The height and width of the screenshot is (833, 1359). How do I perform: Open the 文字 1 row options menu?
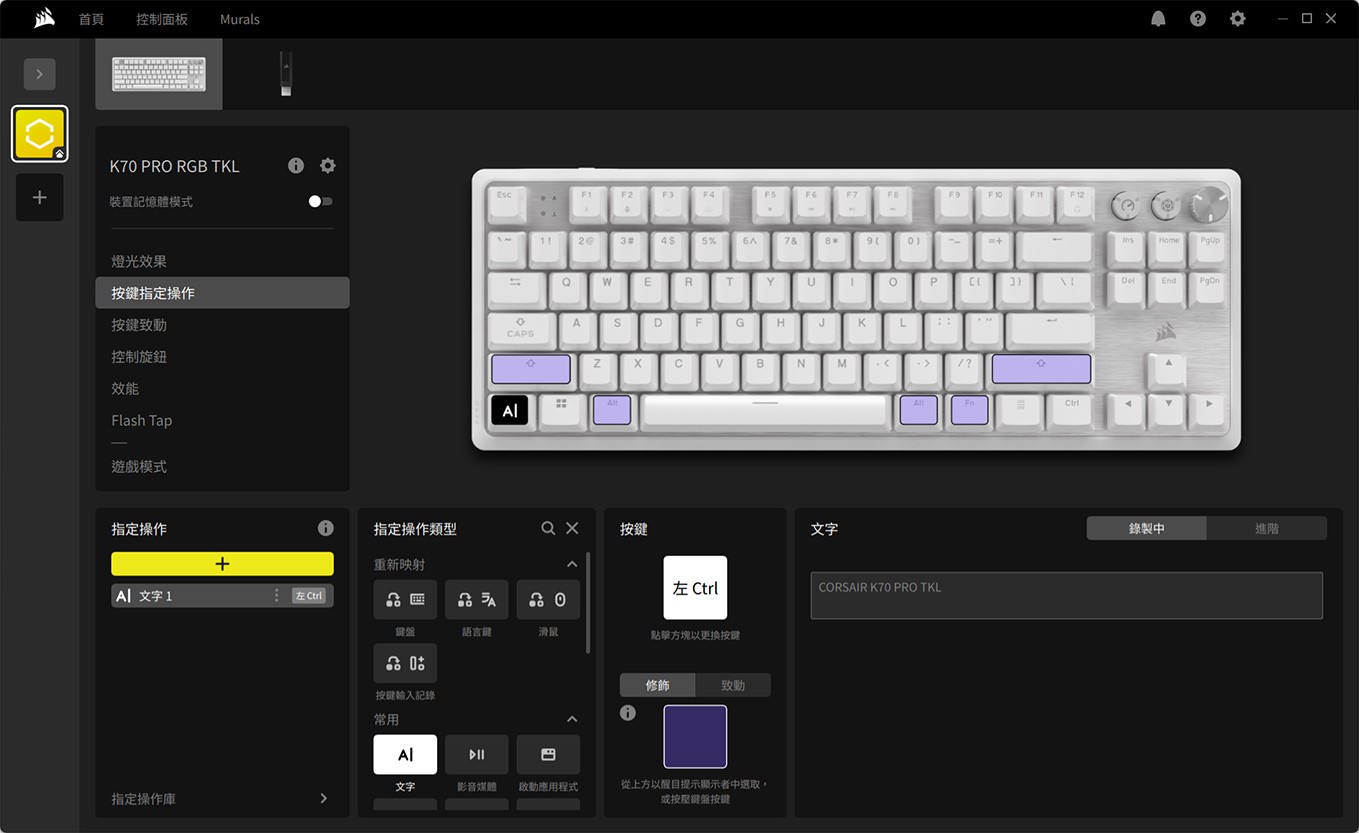click(x=277, y=596)
